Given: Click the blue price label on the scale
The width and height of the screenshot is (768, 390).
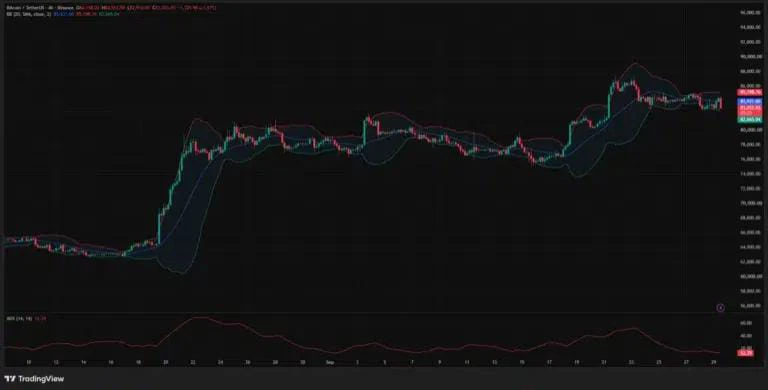Looking at the screenshot, I should click(x=749, y=101).
